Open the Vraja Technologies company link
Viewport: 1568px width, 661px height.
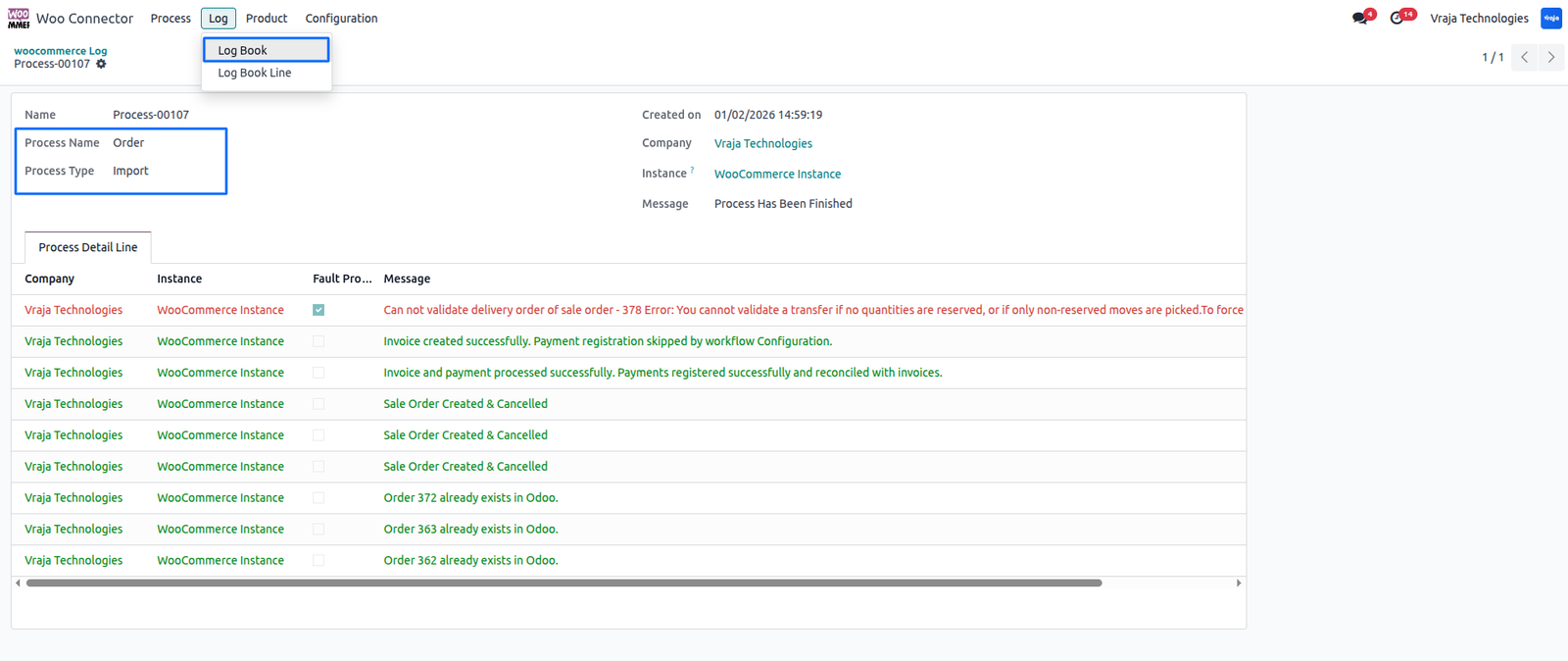763,143
